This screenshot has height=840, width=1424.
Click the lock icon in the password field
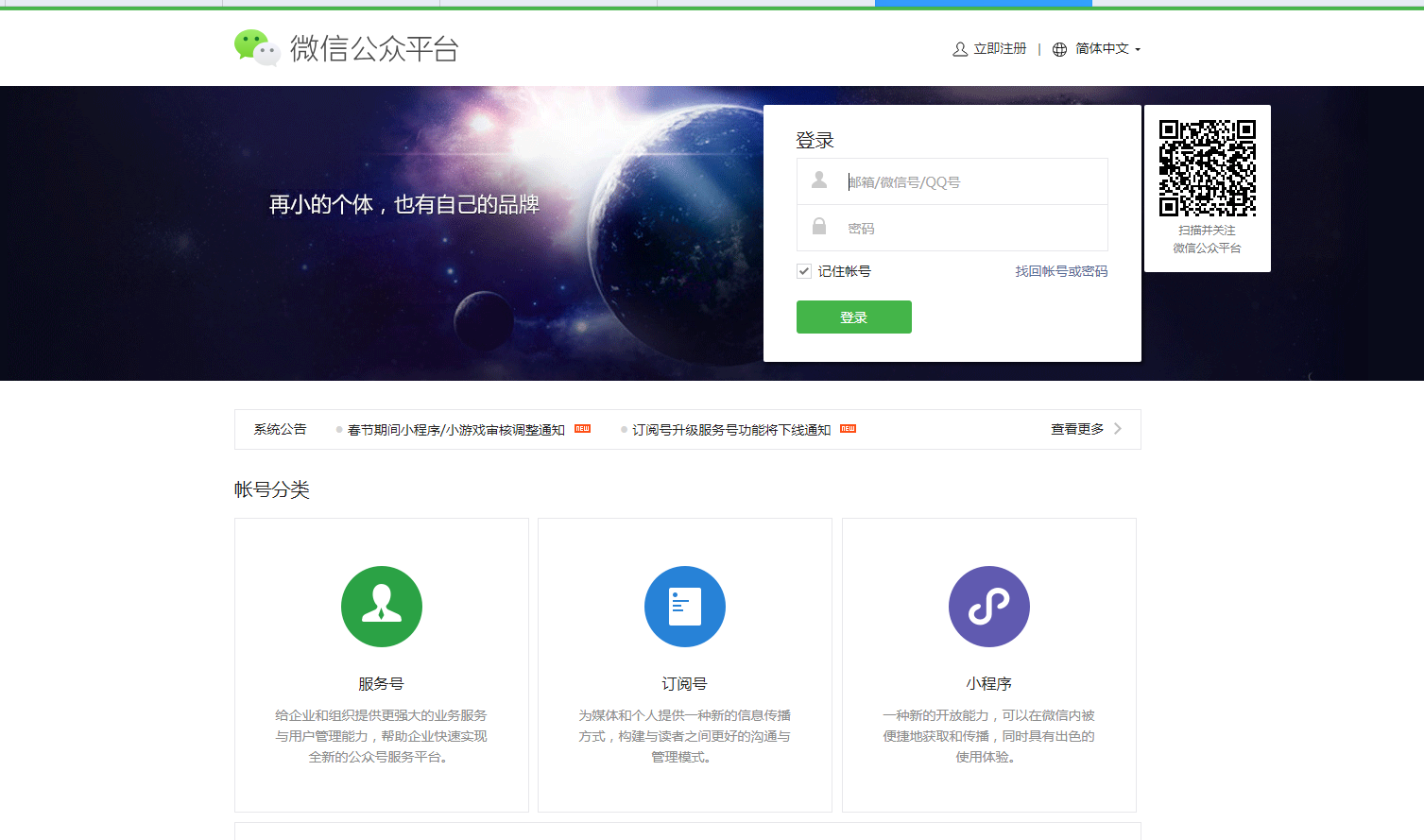click(819, 226)
